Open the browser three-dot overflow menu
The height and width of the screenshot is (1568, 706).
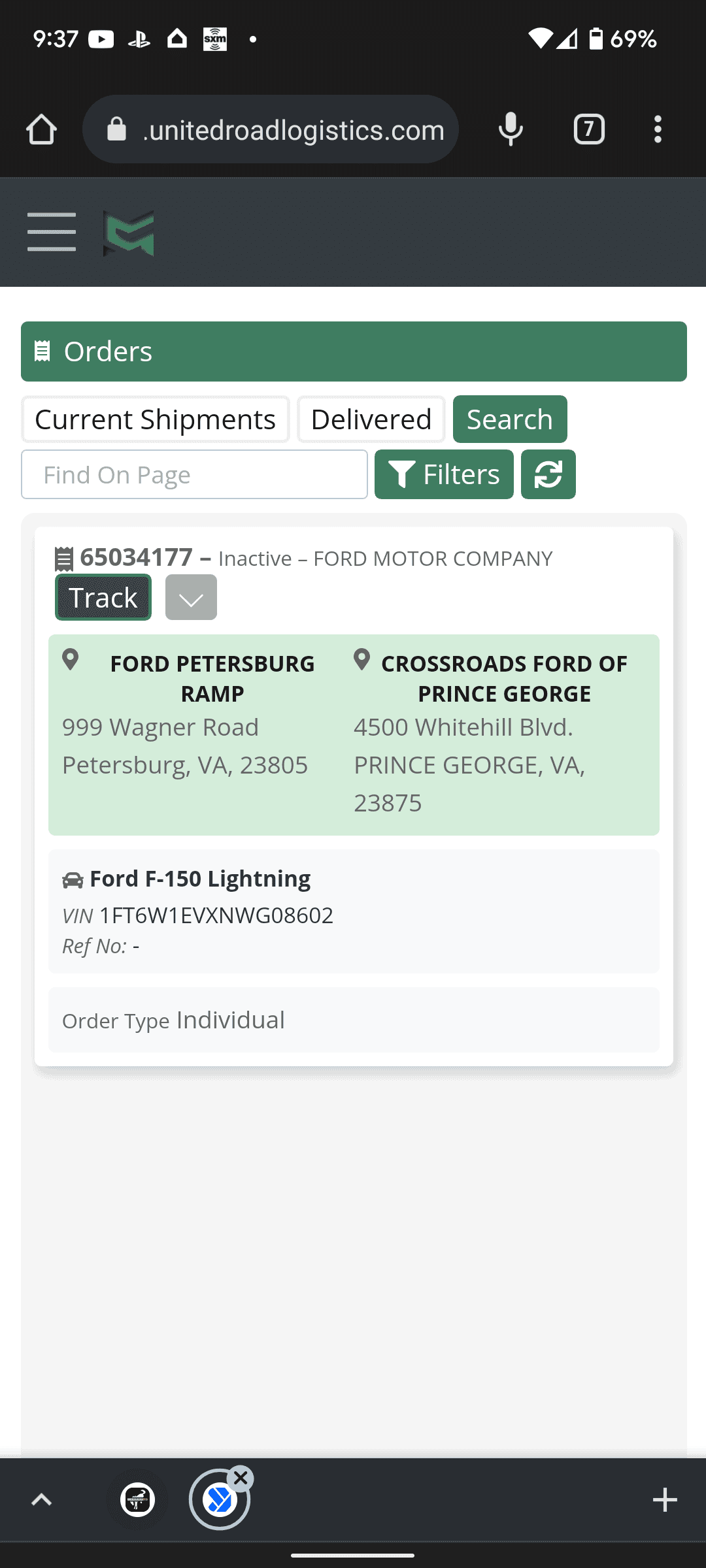click(x=658, y=129)
